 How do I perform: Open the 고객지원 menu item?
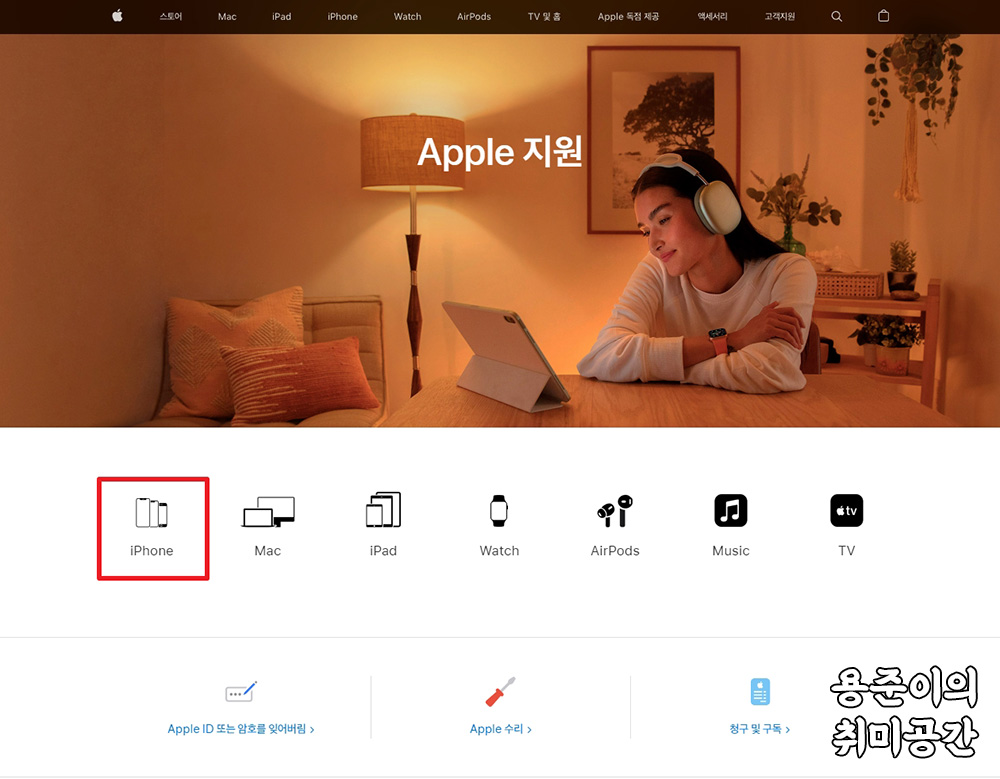pyautogui.click(x=779, y=17)
